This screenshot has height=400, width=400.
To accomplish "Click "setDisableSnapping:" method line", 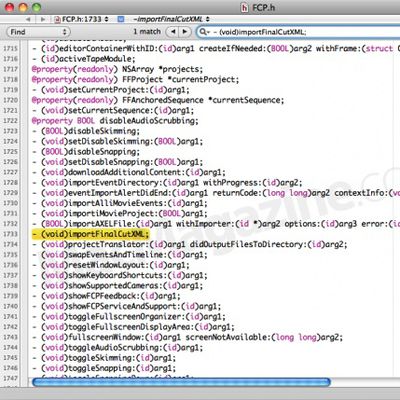I will (x=117, y=162).
